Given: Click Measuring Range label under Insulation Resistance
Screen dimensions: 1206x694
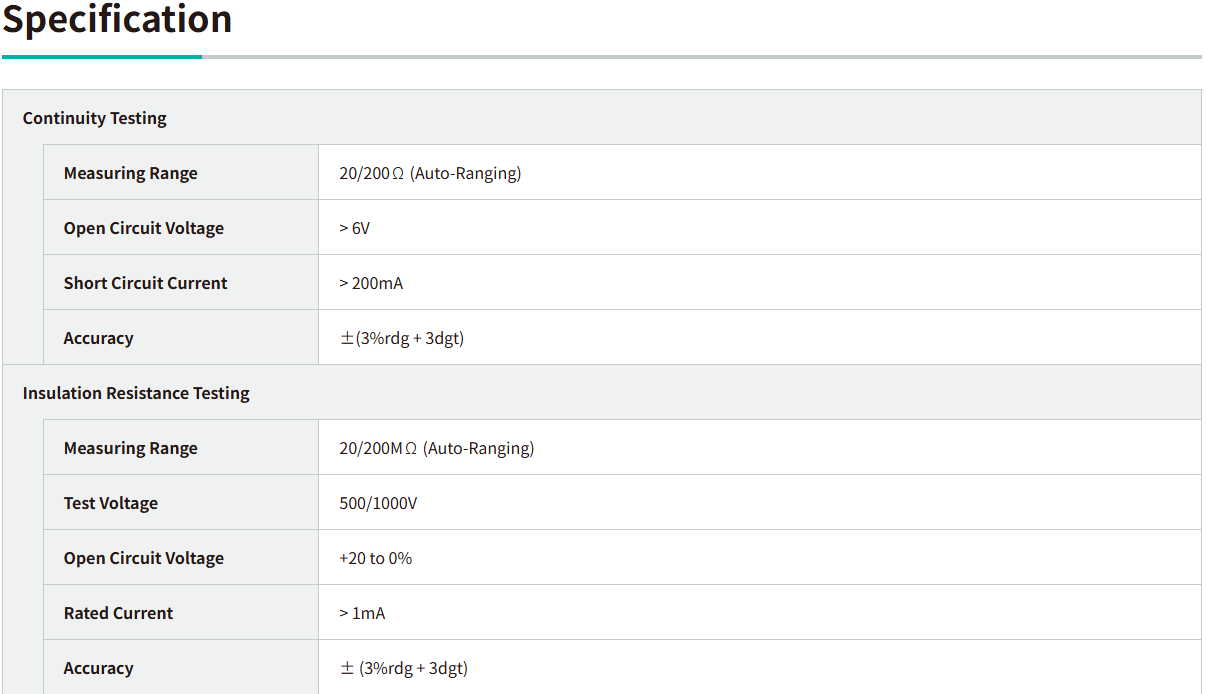Looking at the screenshot, I should tap(131, 448).
